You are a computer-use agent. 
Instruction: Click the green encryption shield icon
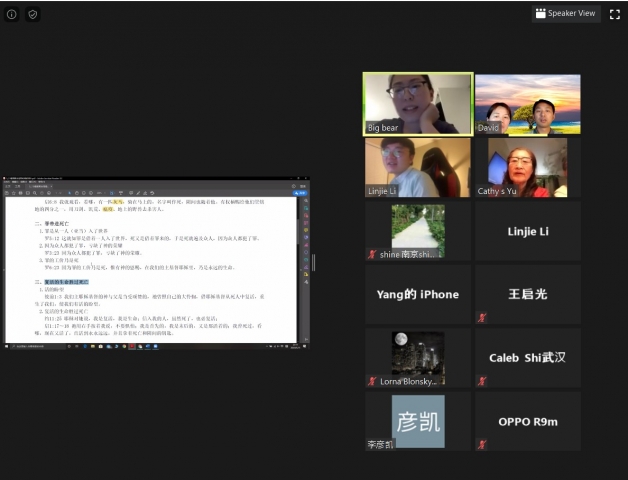[33, 14]
